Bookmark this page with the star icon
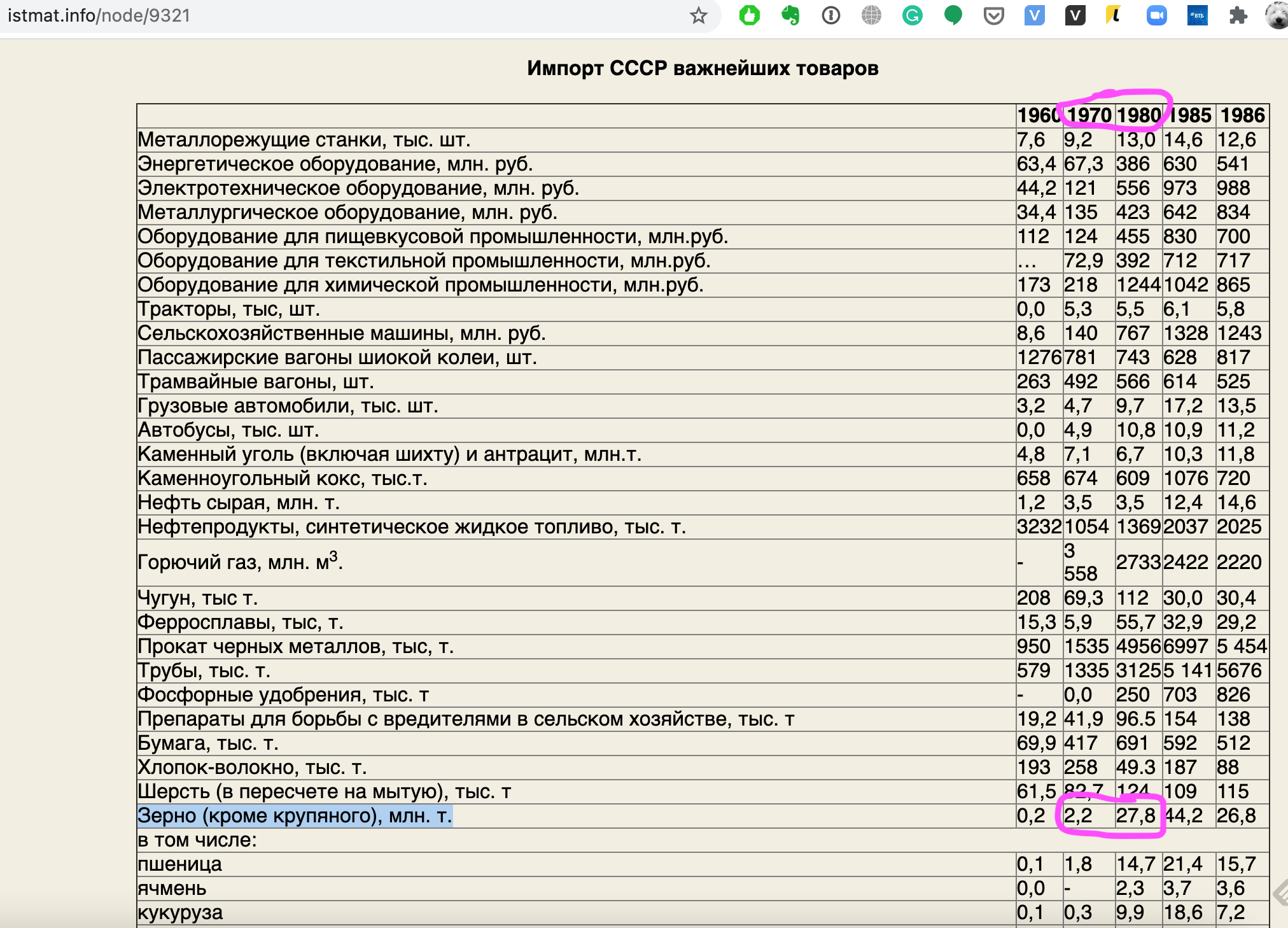 698,15
